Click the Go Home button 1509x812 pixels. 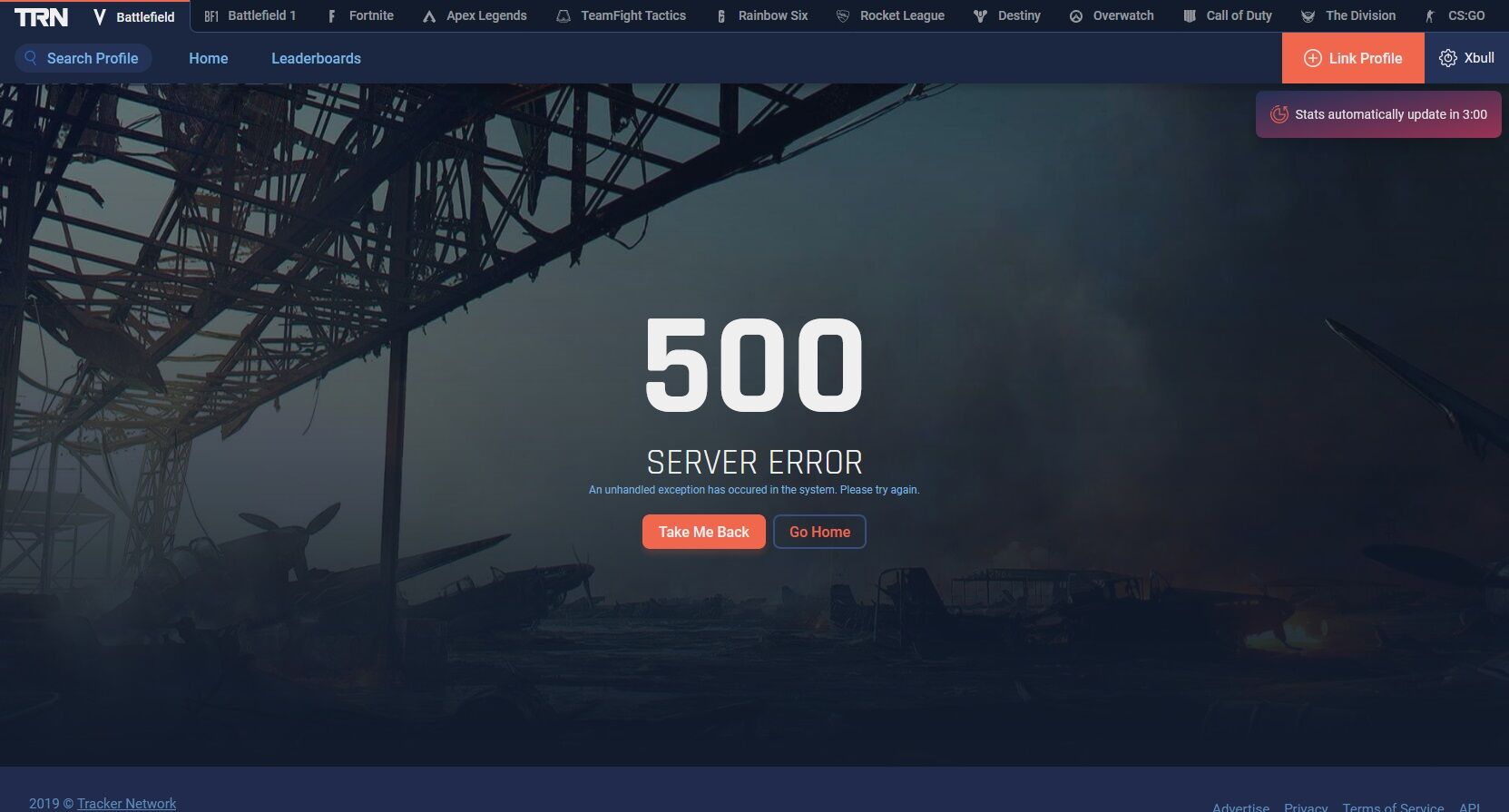click(x=819, y=532)
